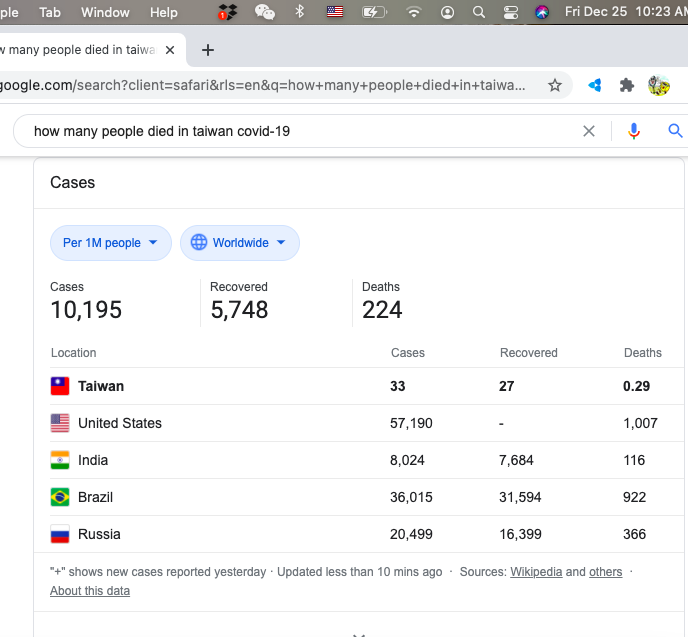The height and width of the screenshot is (637, 688).
Task: Open the Window menu
Action: coord(105,13)
